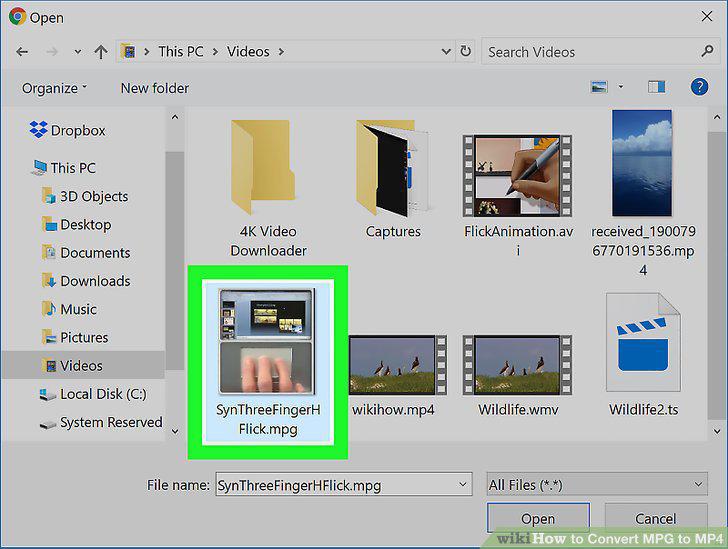Select SynThreeFingerHFlick.mpg video

coord(268,362)
